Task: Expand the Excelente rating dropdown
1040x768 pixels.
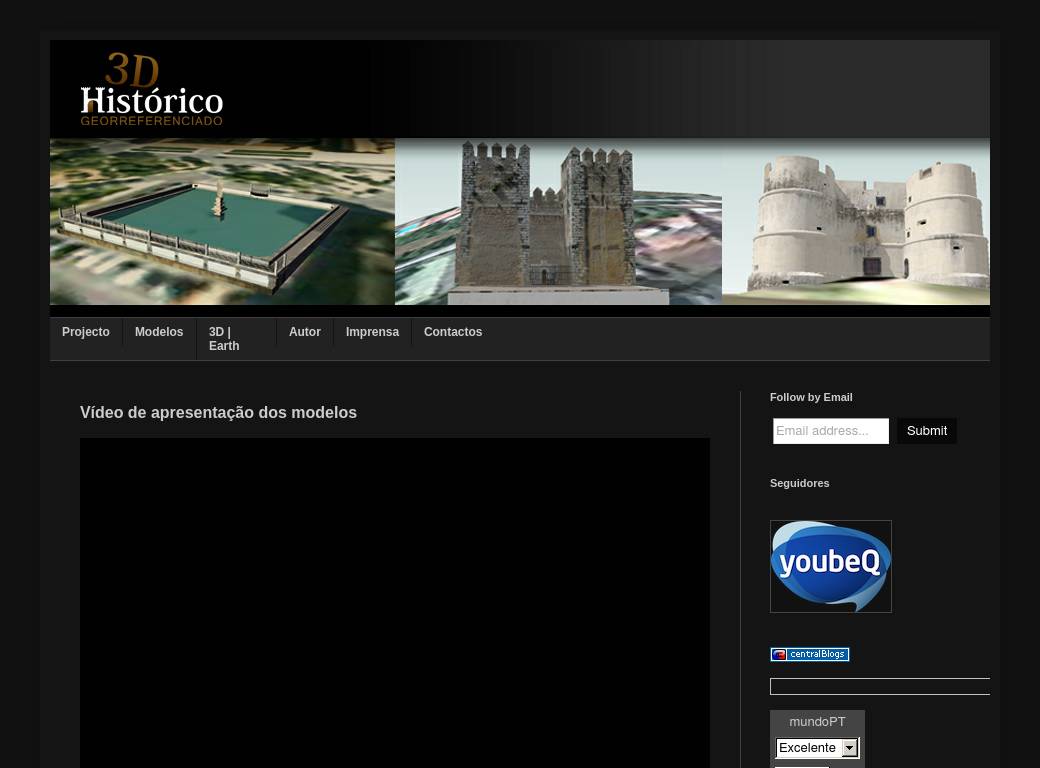Action: [x=817, y=747]
